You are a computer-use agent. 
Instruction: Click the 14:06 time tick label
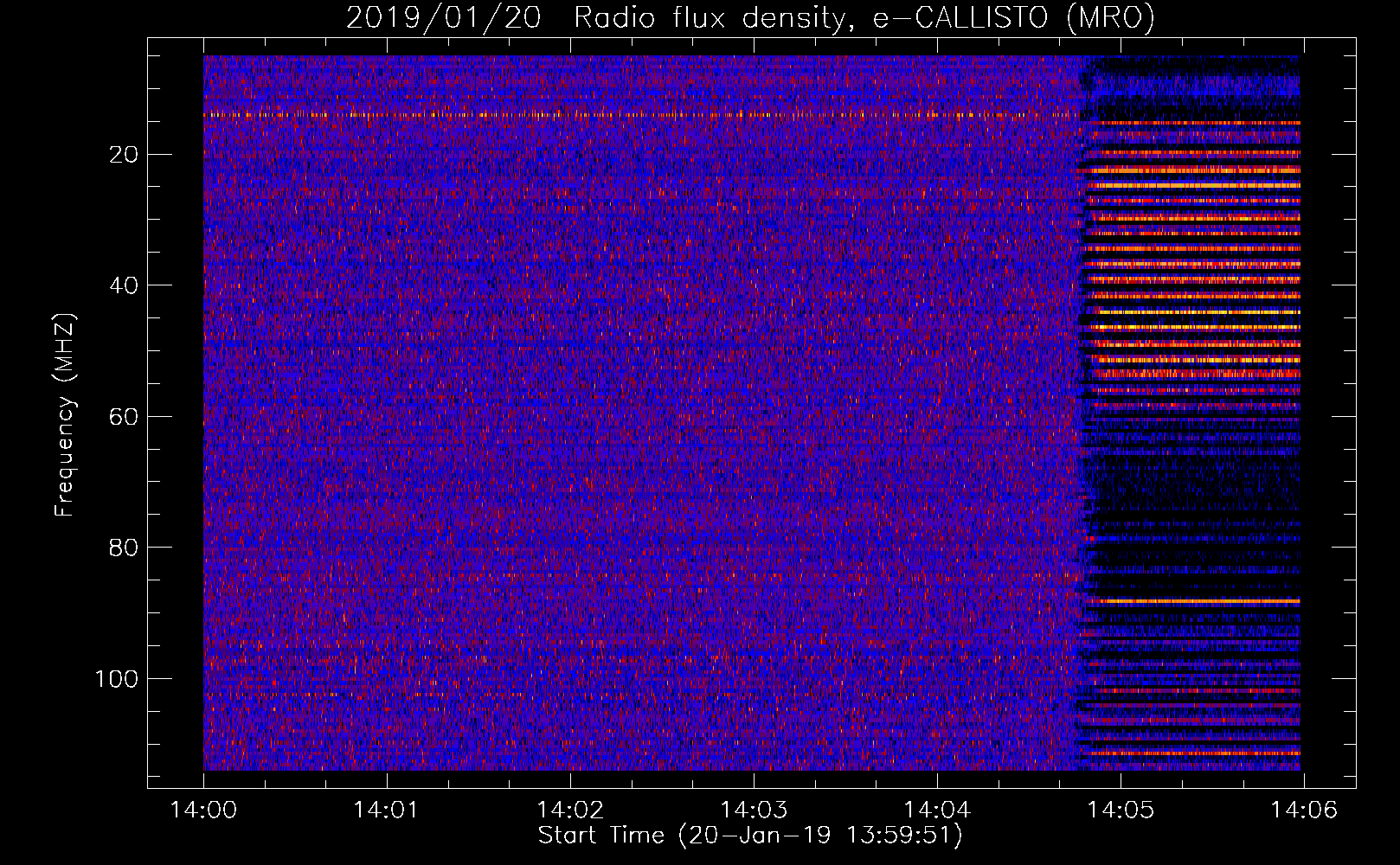(1304, 810)
